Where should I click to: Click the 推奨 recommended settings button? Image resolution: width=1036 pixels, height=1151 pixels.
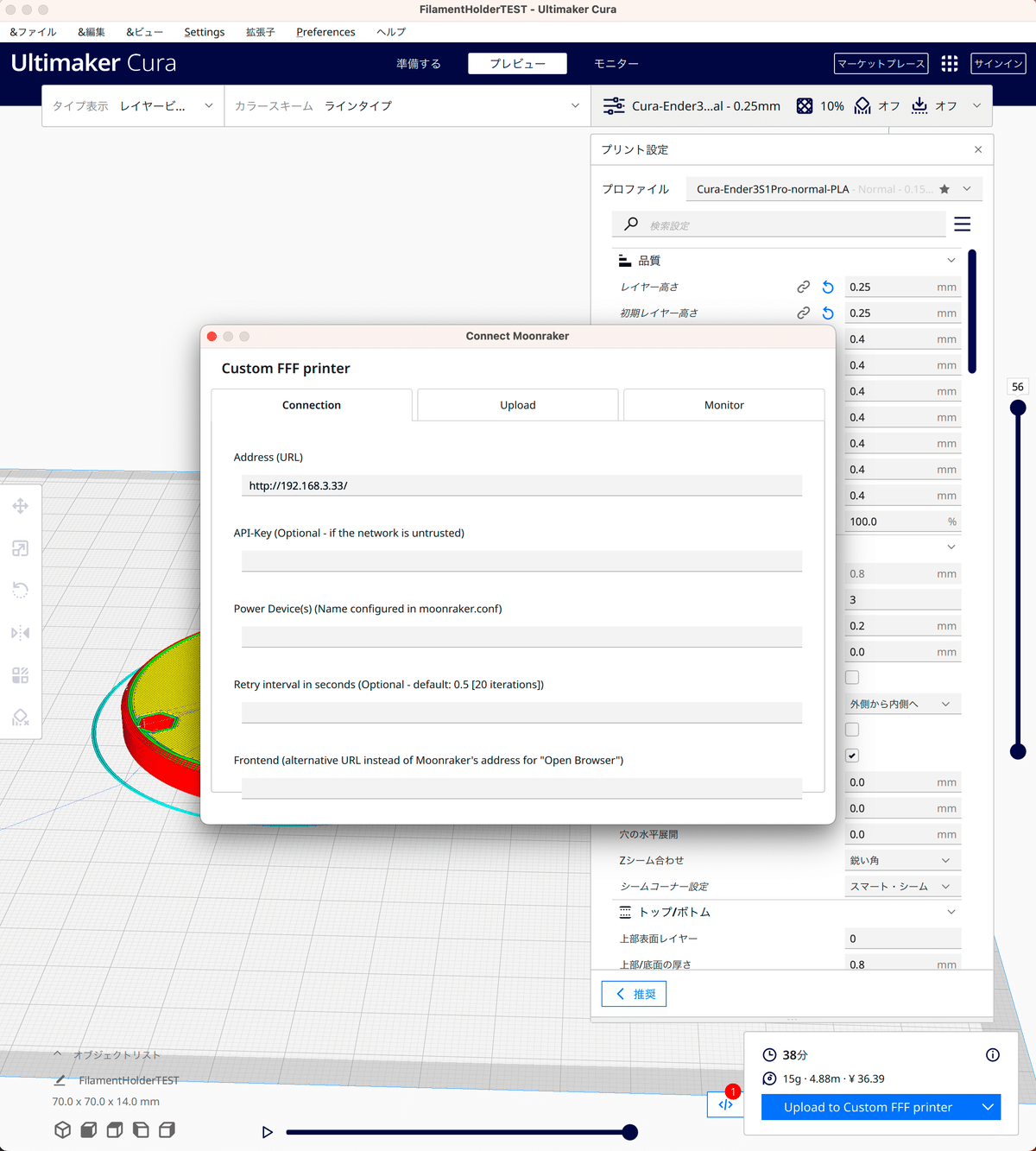634,994
